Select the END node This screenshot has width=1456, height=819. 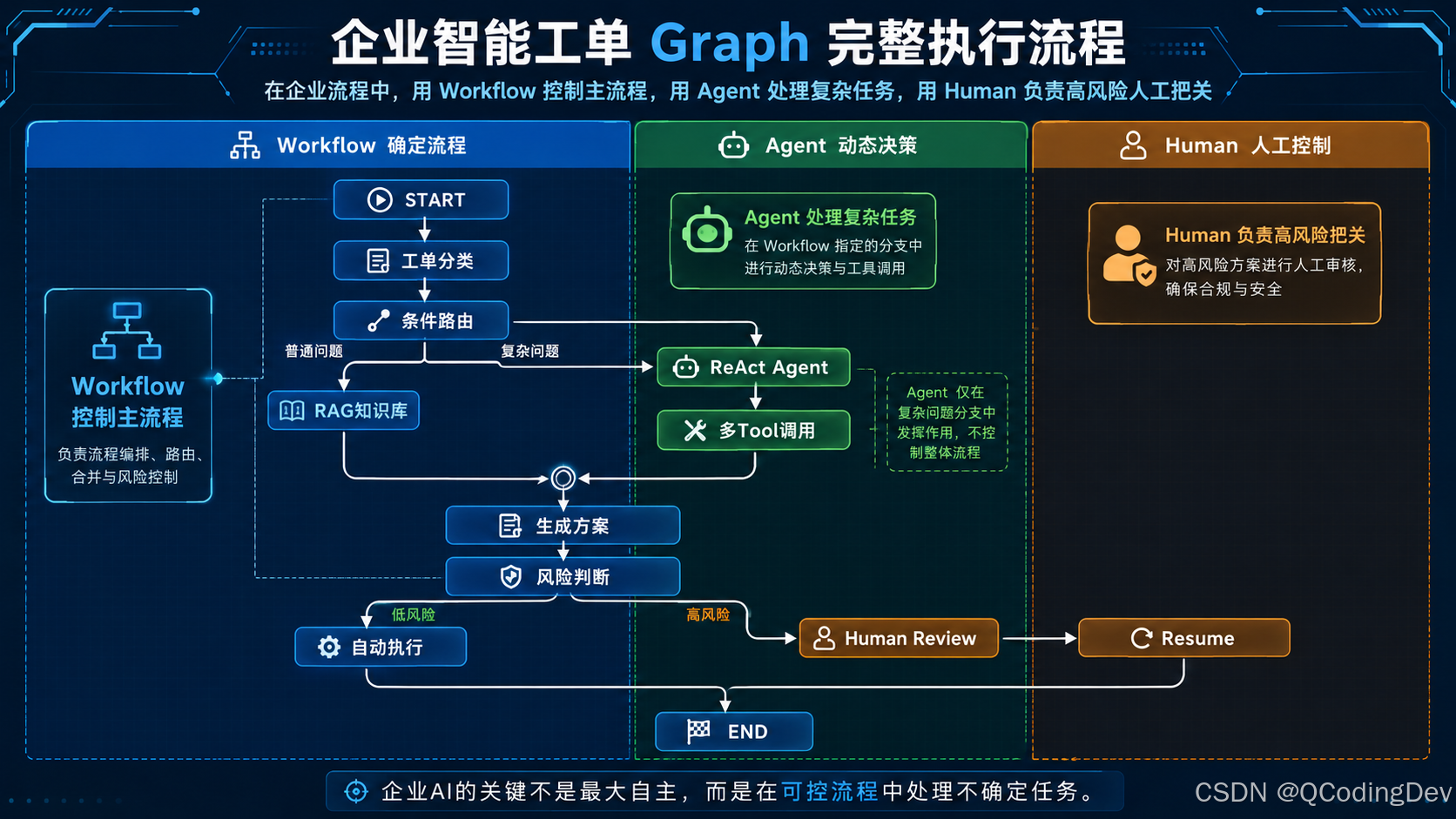coord(734,731)
